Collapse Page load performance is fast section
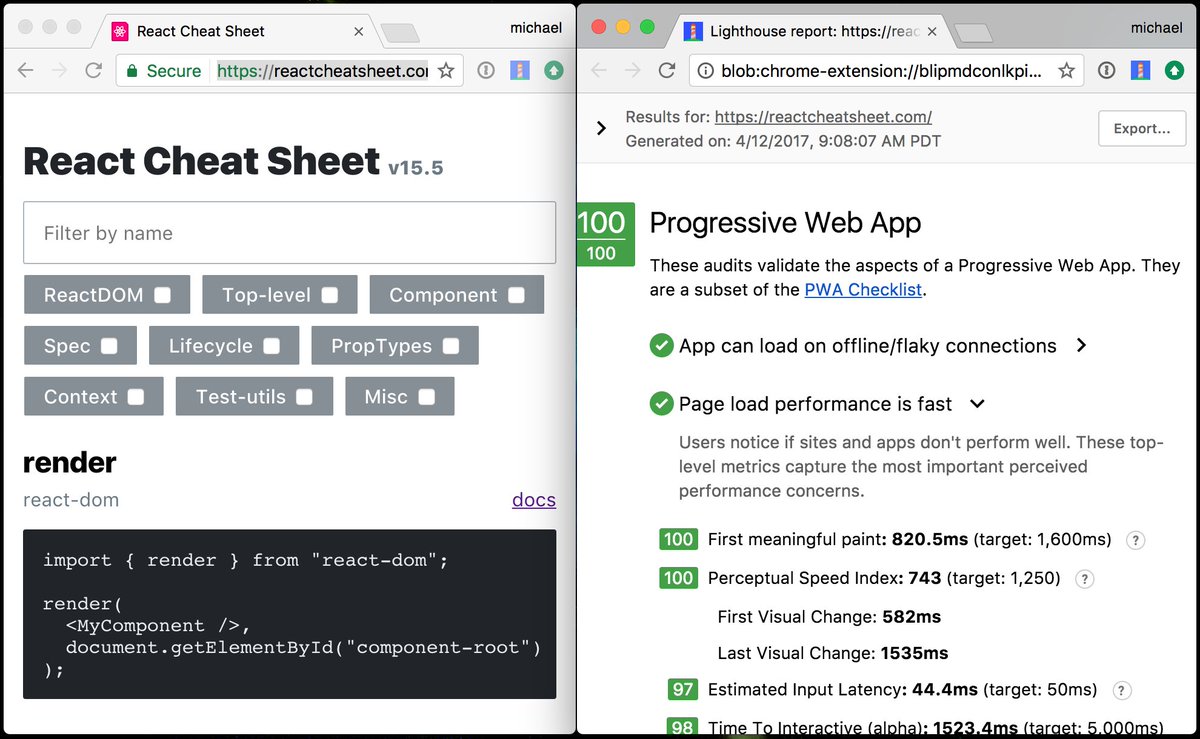The width and height of the screenshot is (1200, 739). point(977,404)
